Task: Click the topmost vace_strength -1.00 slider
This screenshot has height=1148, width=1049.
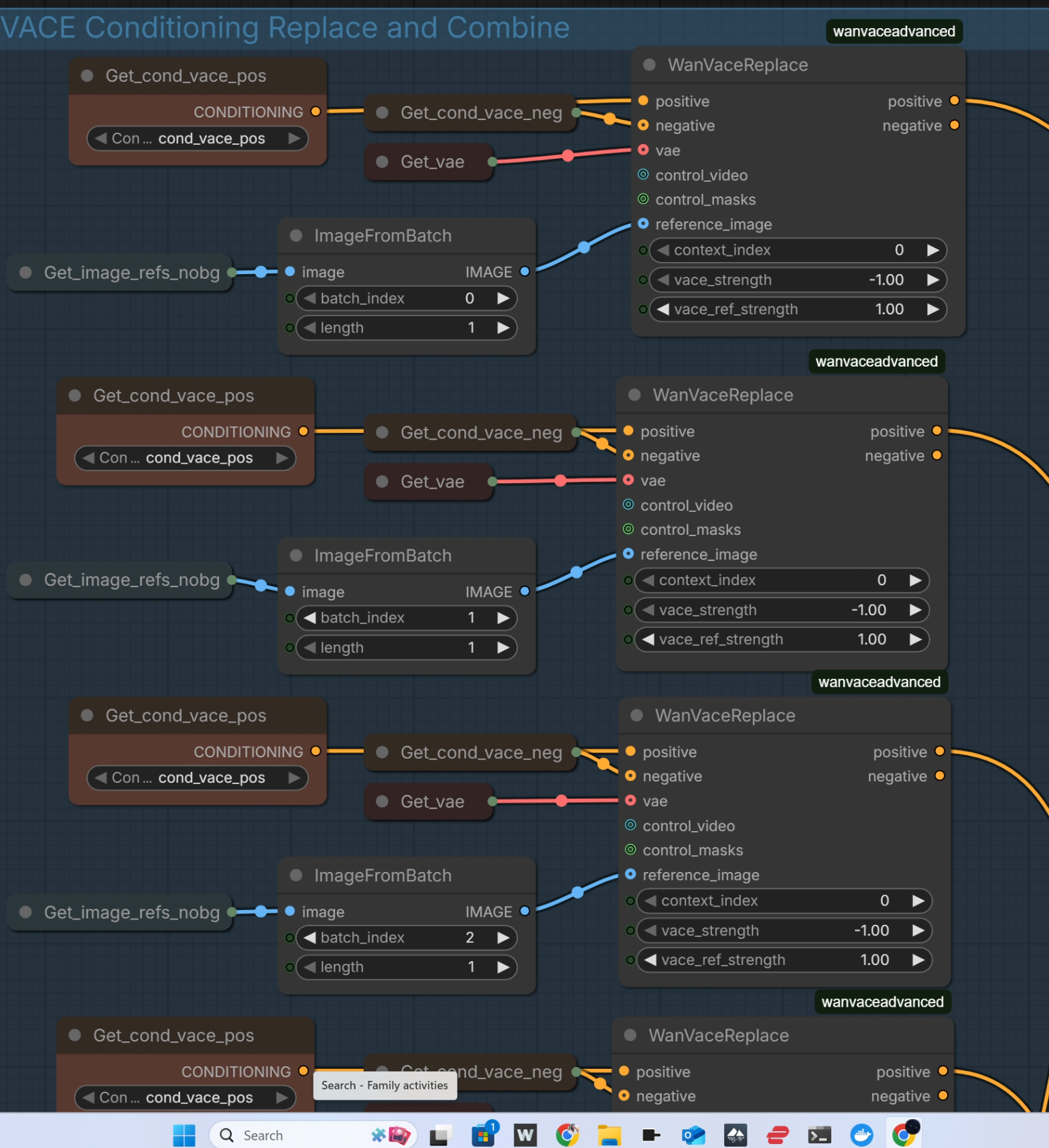Action: (x=797, y=280)
